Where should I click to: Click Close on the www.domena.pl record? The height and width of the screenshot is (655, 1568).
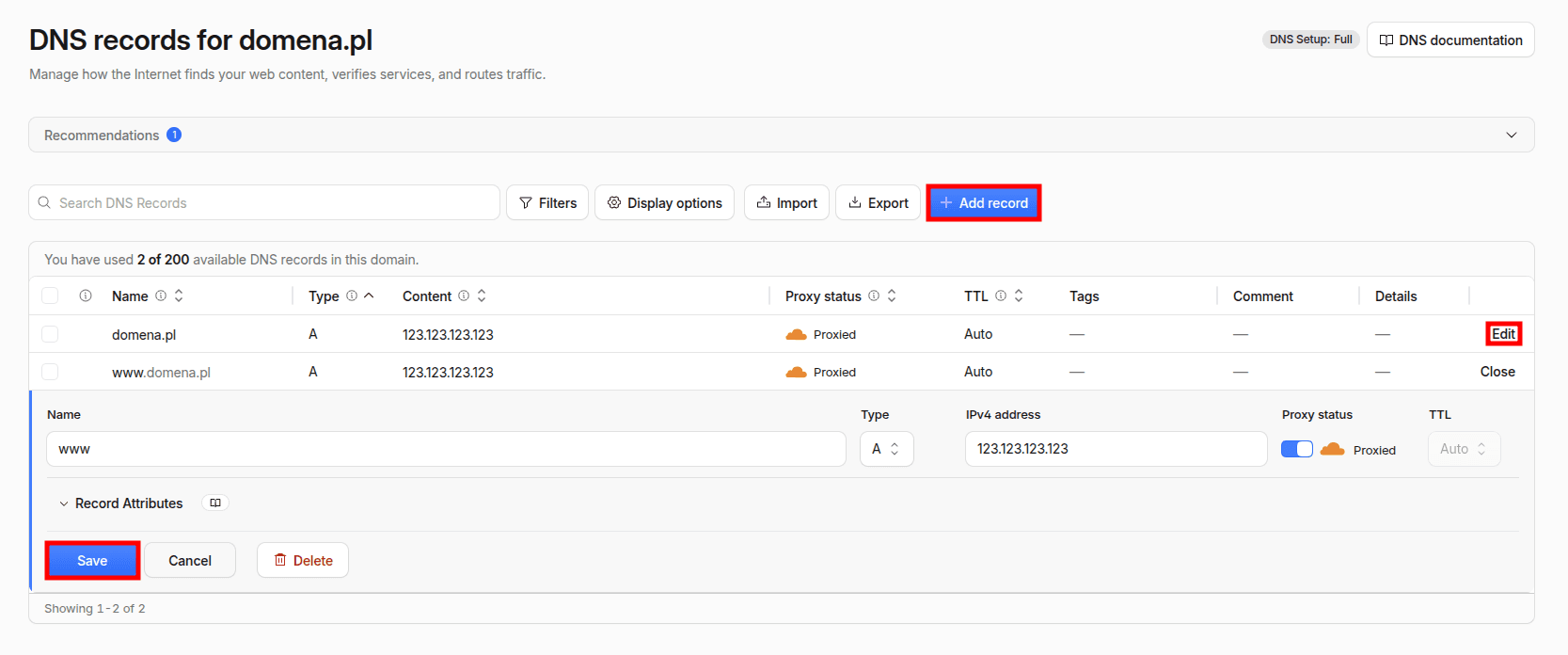(x=1497, y=372)
